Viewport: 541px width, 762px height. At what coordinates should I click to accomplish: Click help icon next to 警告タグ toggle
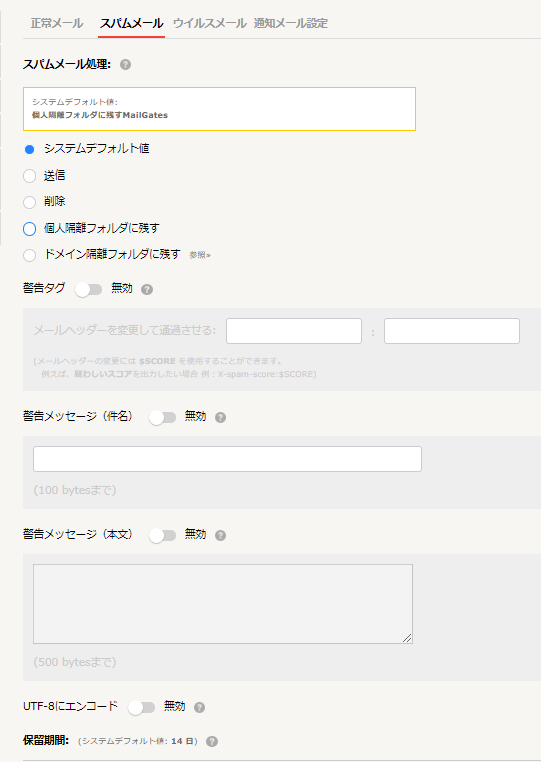[x=147, y=290]
